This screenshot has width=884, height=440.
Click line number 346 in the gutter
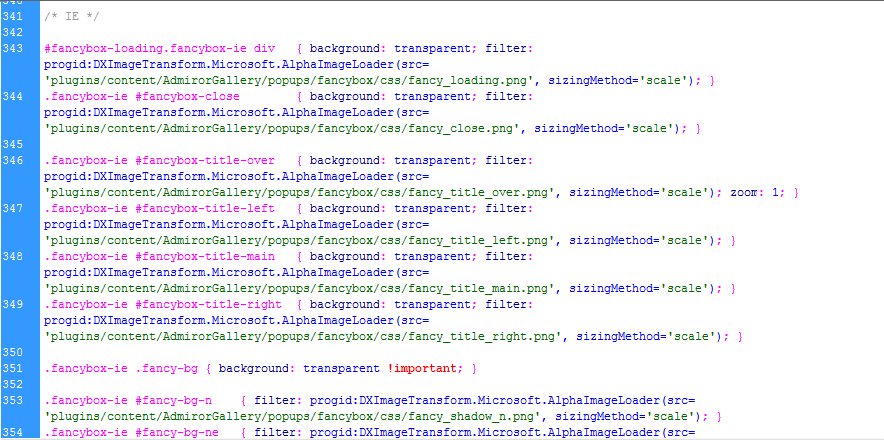[12, 161]
